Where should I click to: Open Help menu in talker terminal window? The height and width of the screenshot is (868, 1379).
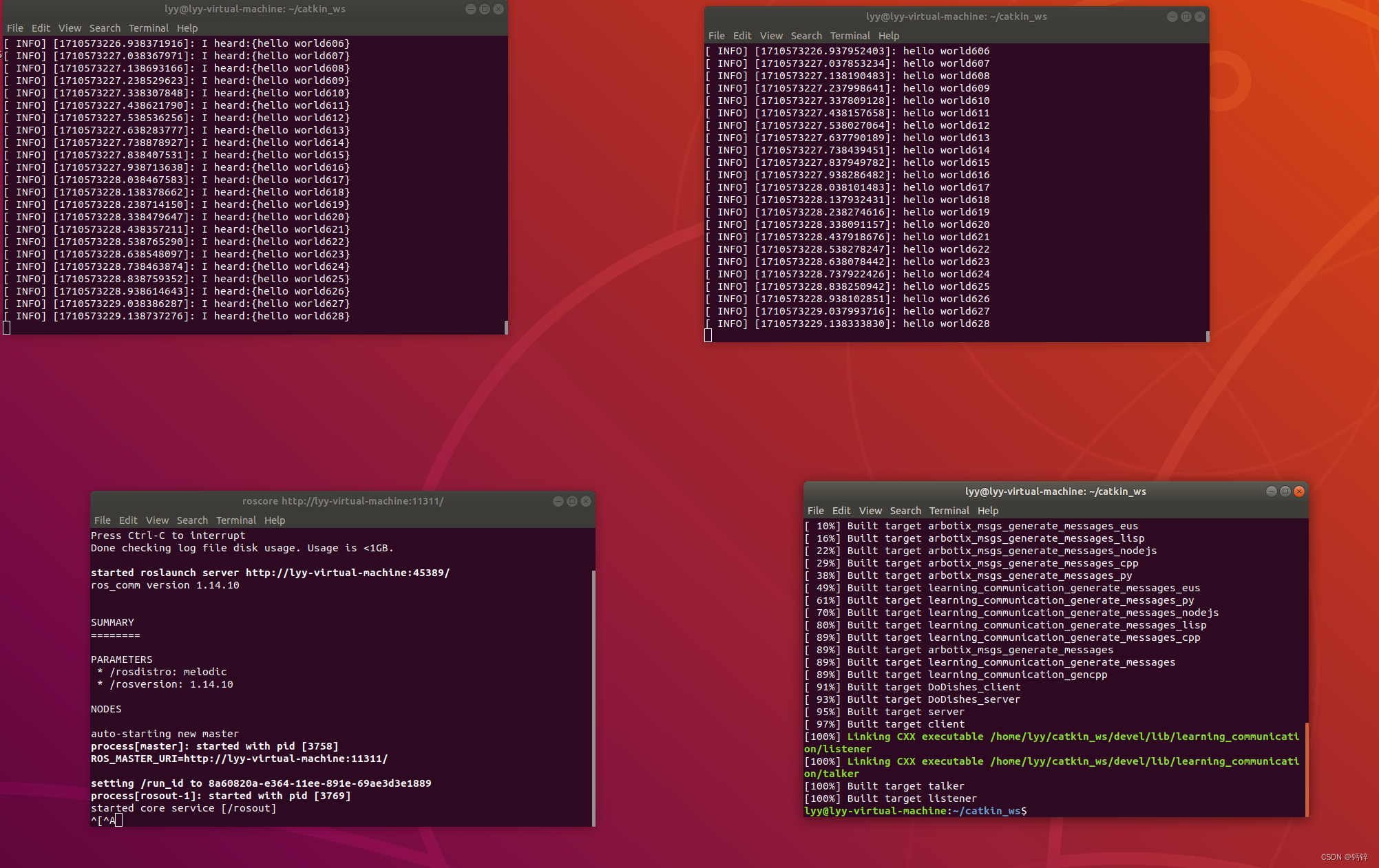(889, 36)
